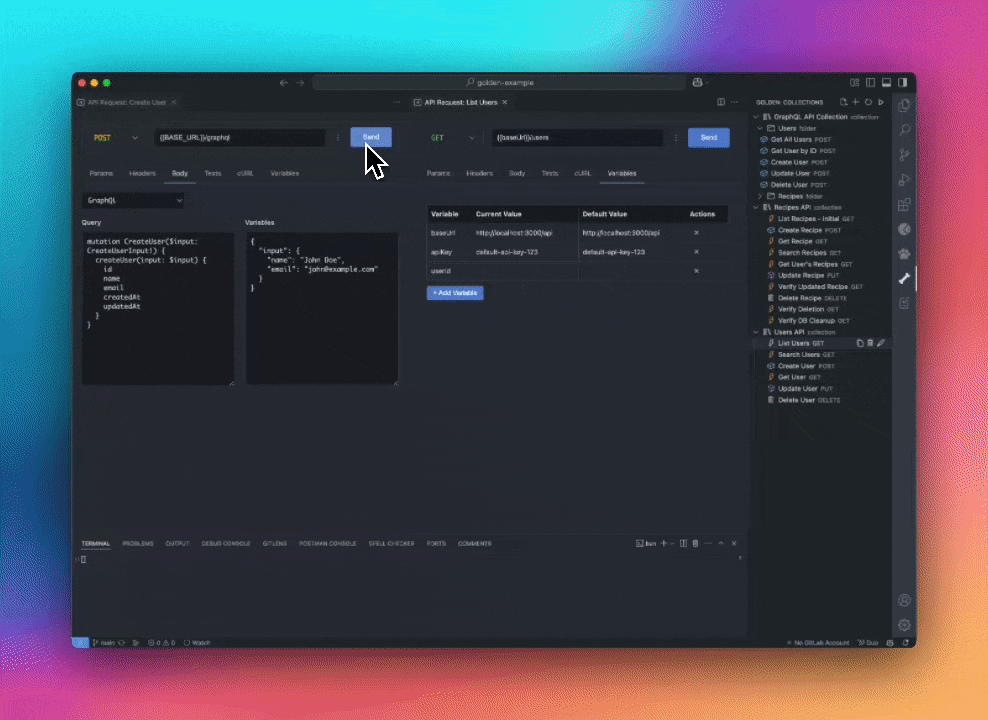Image resolution: width=988 pixels, height=720 pixels.
Task: Switch to the Postman Console panel tab
Action: 327,544
